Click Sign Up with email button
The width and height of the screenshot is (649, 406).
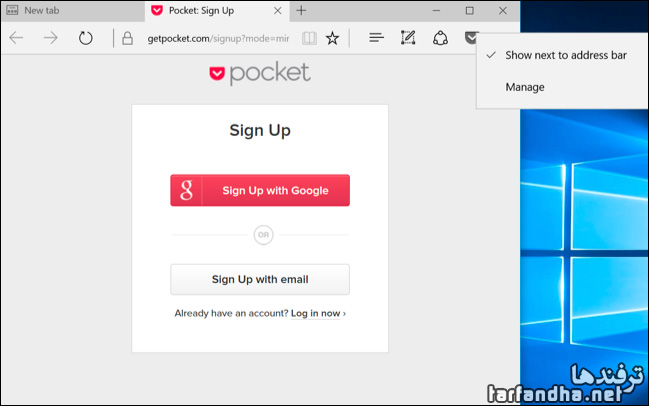(x=260, y=279)
